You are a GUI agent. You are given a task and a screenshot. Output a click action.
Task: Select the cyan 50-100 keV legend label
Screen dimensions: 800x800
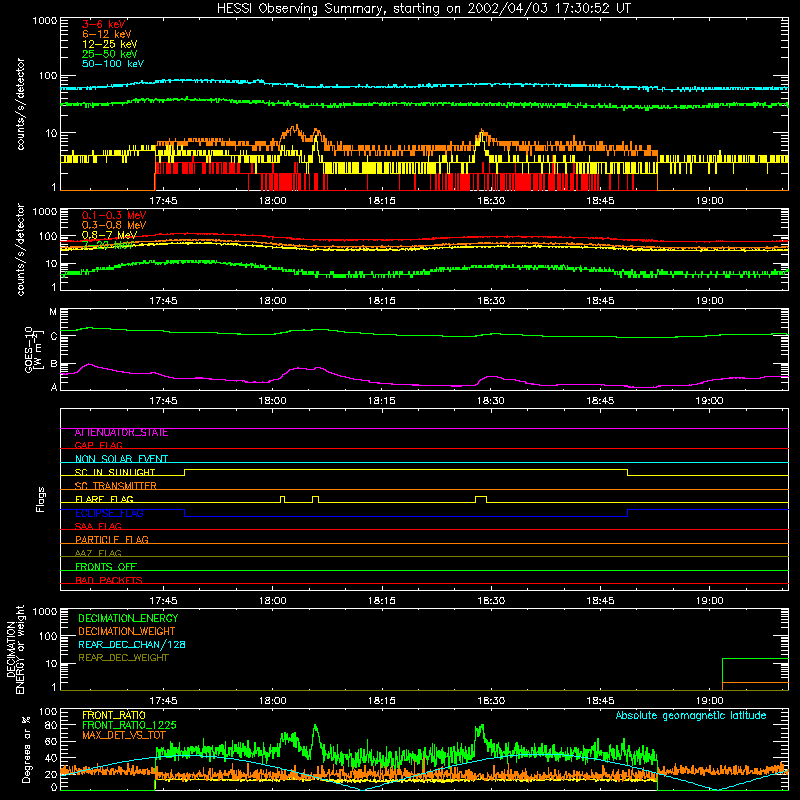[x=113, y=64]
